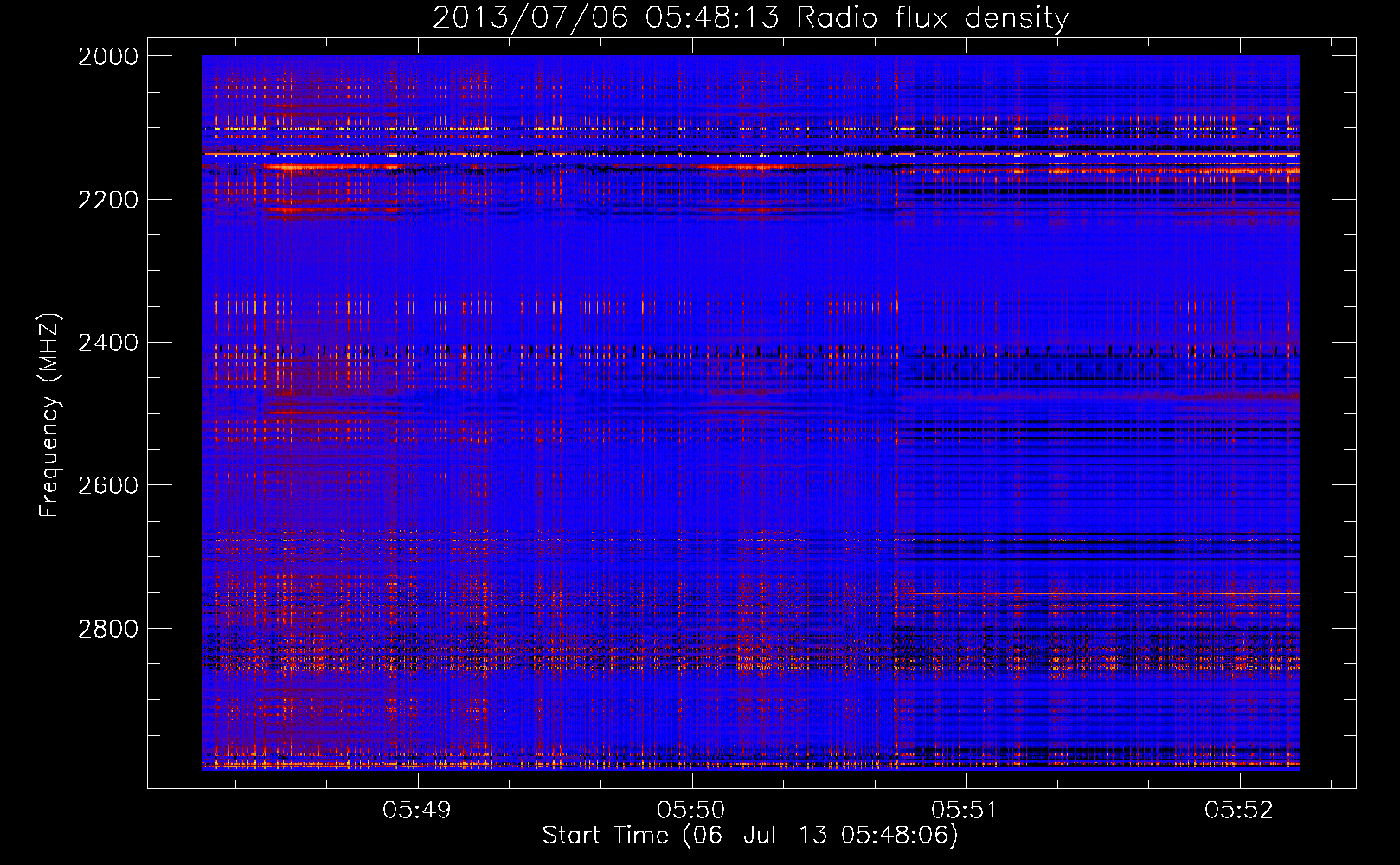Click the 05:49 time axis label
1400x865 pixels.
click(x=418, y=810)
